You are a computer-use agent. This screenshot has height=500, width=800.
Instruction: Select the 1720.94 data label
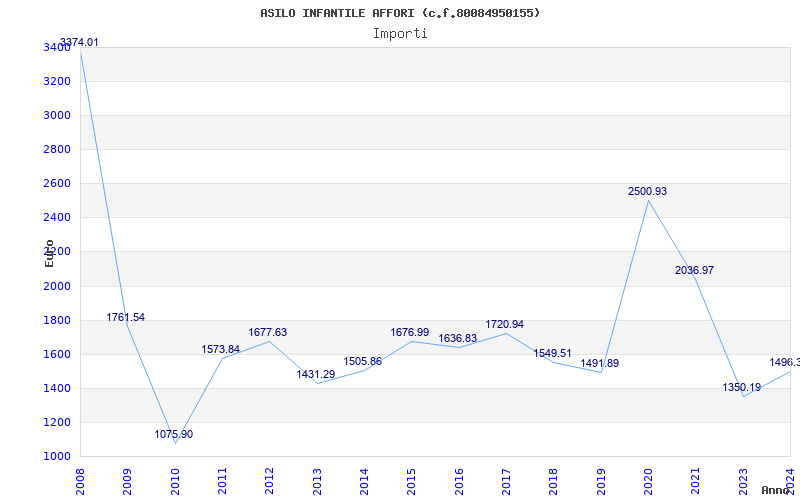[x=505, y=324]
